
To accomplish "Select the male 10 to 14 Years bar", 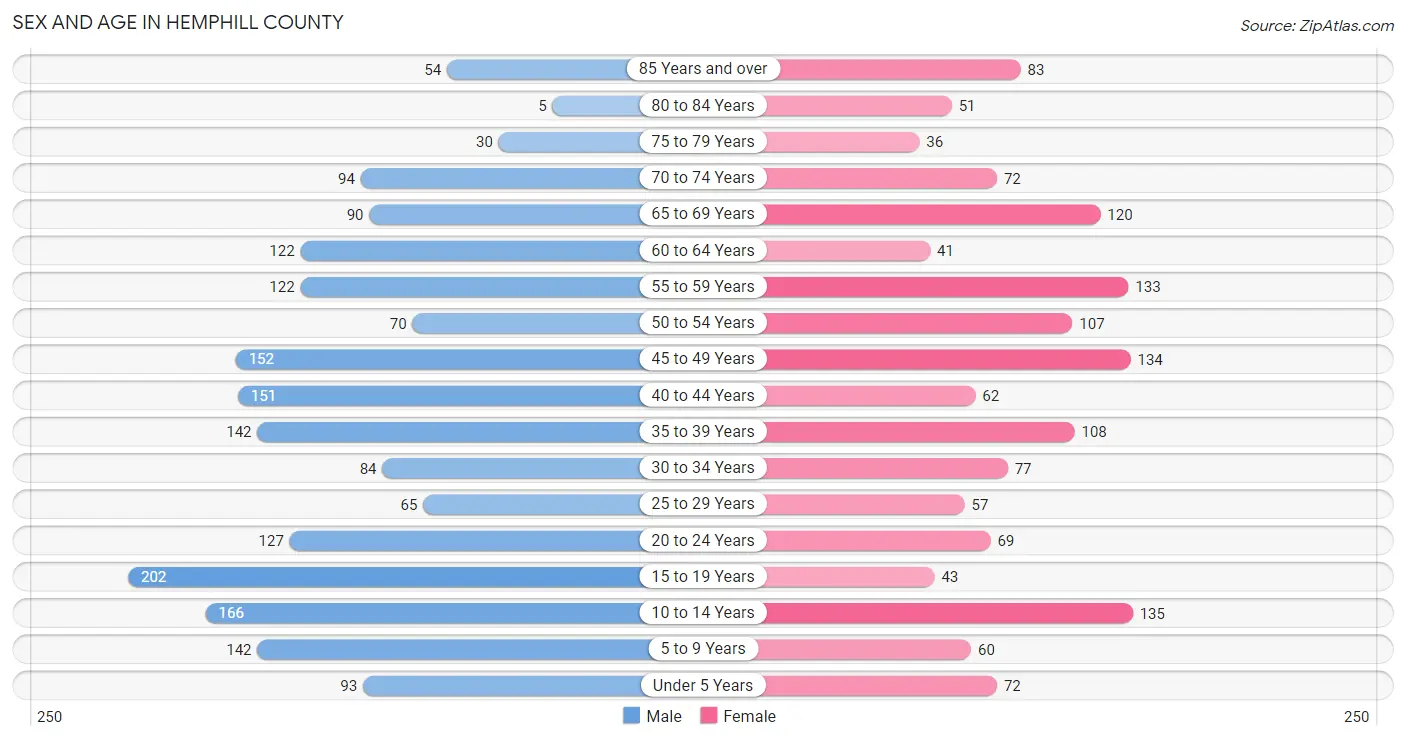I will (423, 613).
